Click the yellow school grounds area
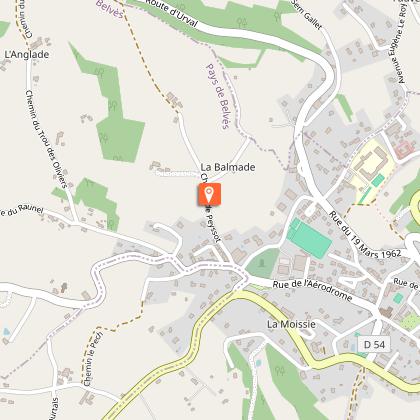The width and height of the screenshot is (420, 420). (x=371, y=170)
